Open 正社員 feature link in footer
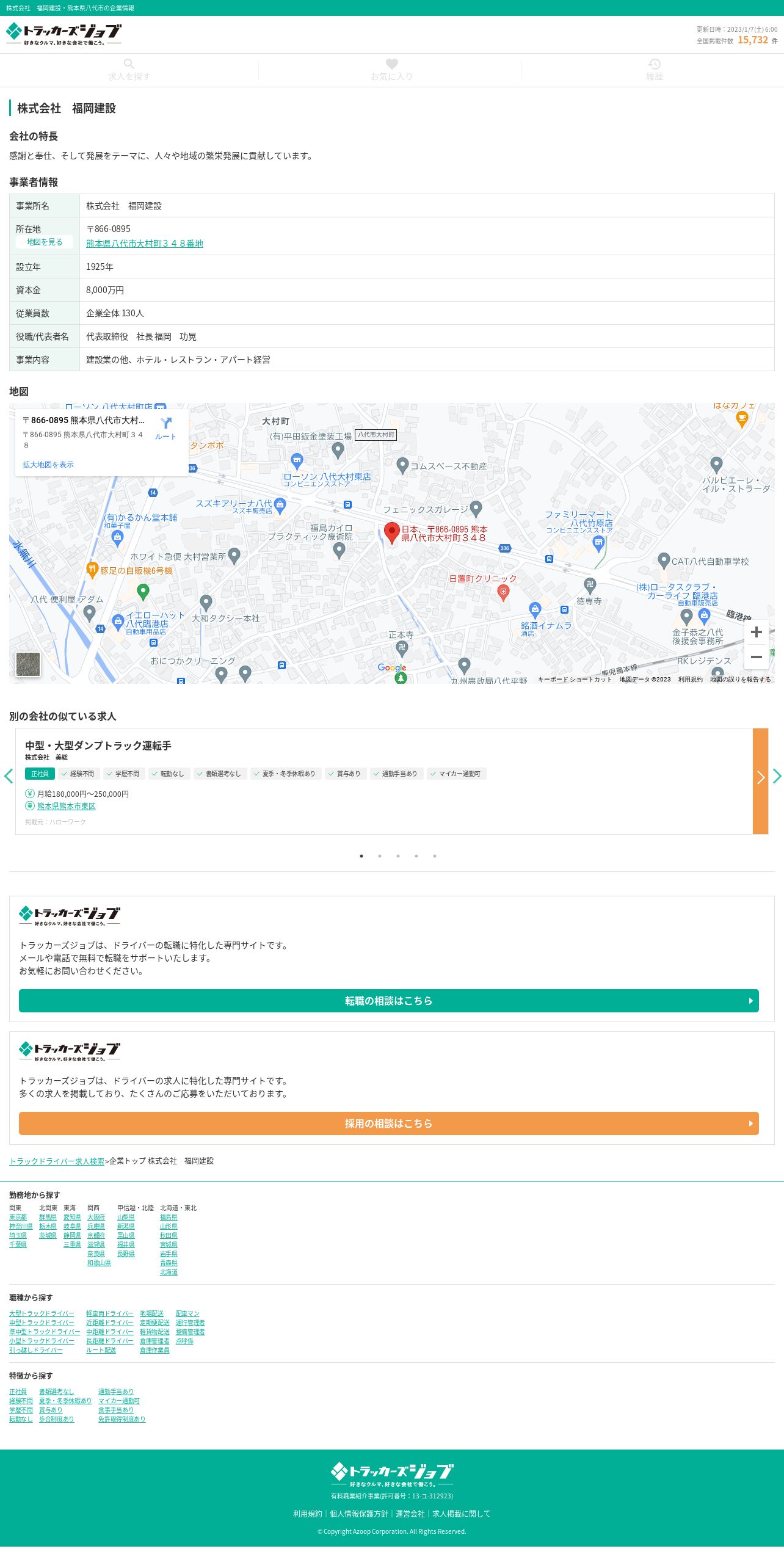Image resolution: width=784 pixels, height=1568 pixels. pos(18,1392)
